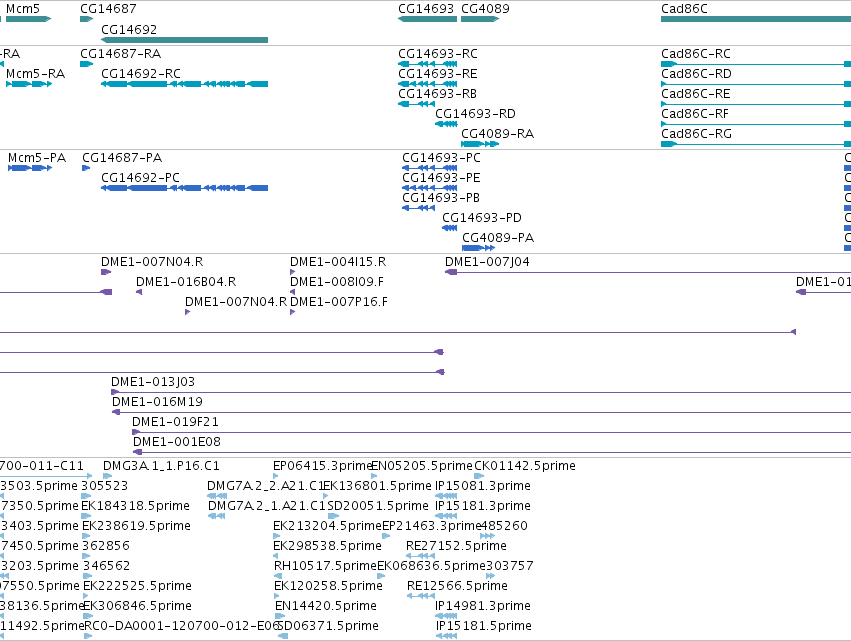This screenshot has height=641, width=851.
Task: Open the CG14693-RB transcript label
Action: coord(437,94)
